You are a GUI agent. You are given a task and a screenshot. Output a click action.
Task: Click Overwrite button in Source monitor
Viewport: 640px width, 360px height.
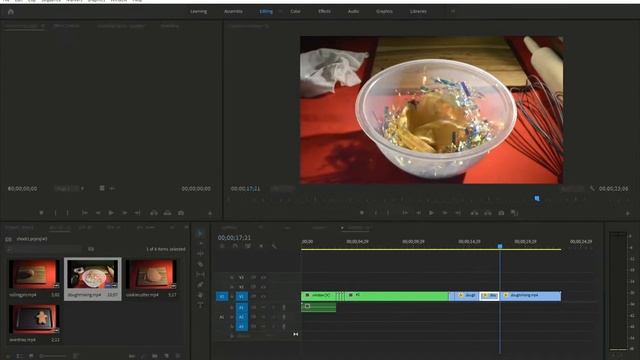click(167, 213)
